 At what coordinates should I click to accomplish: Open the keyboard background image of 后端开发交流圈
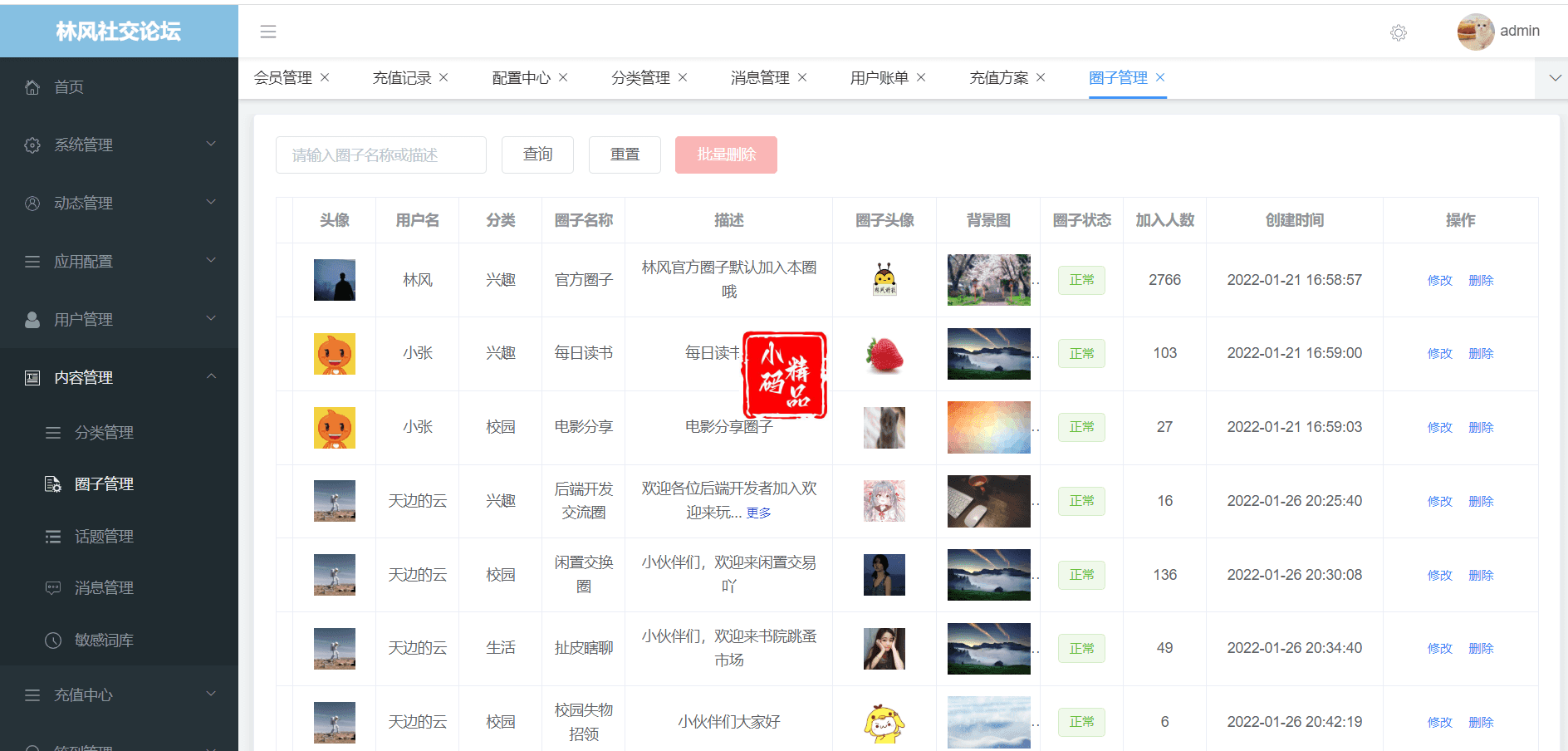point(989,501)
